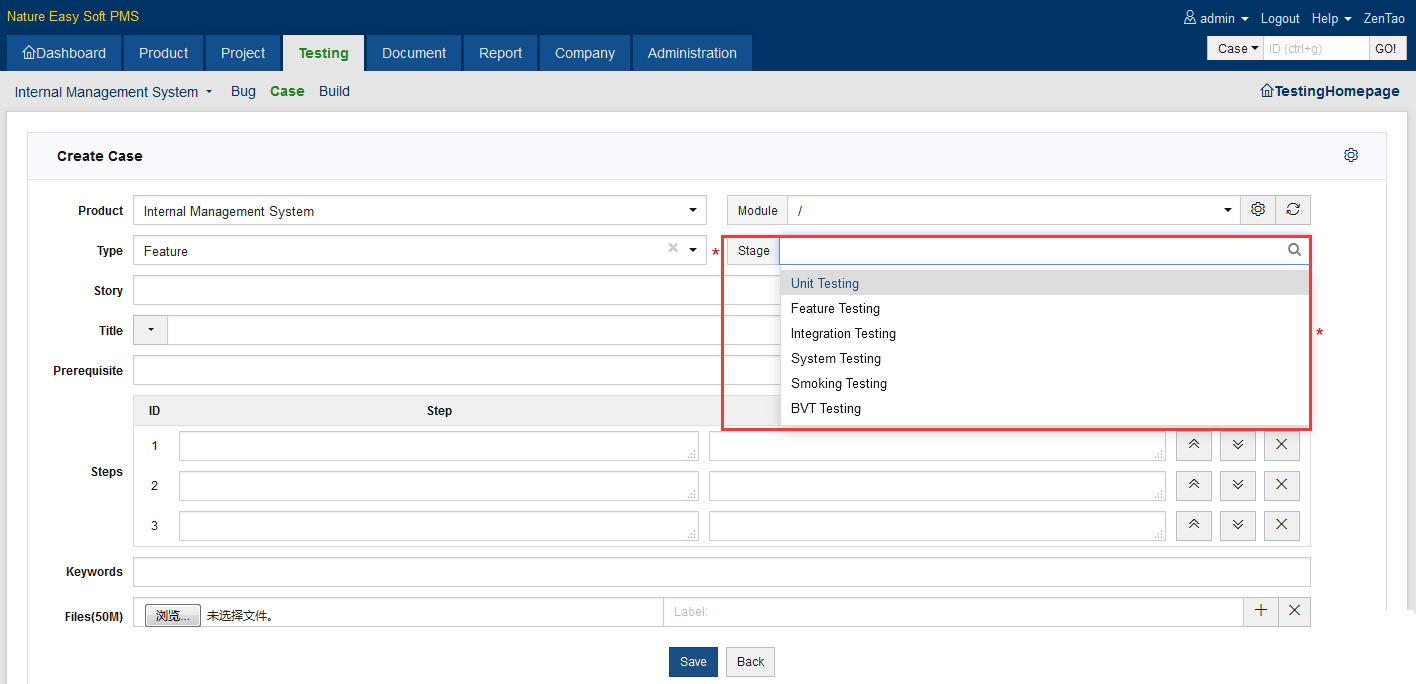Image resolution: width=1416 pixels, height=684 pixels.
Task: Click the TestingHomepage link
Action: tap(1329, 91)
